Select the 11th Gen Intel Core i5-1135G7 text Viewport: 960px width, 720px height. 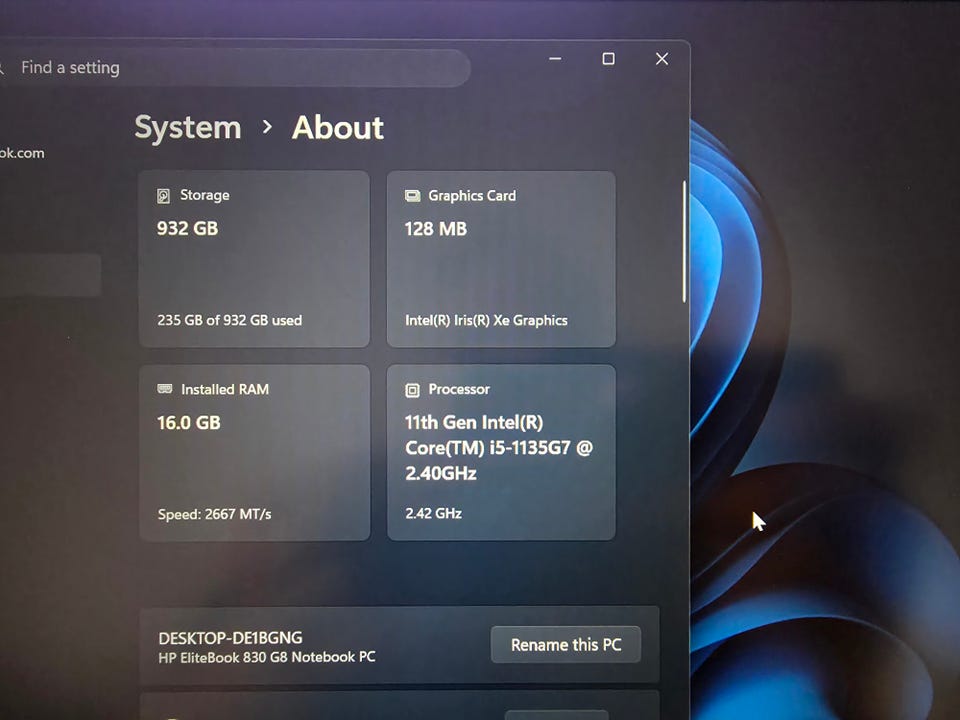pyautogui.click(x=498, y=448)
